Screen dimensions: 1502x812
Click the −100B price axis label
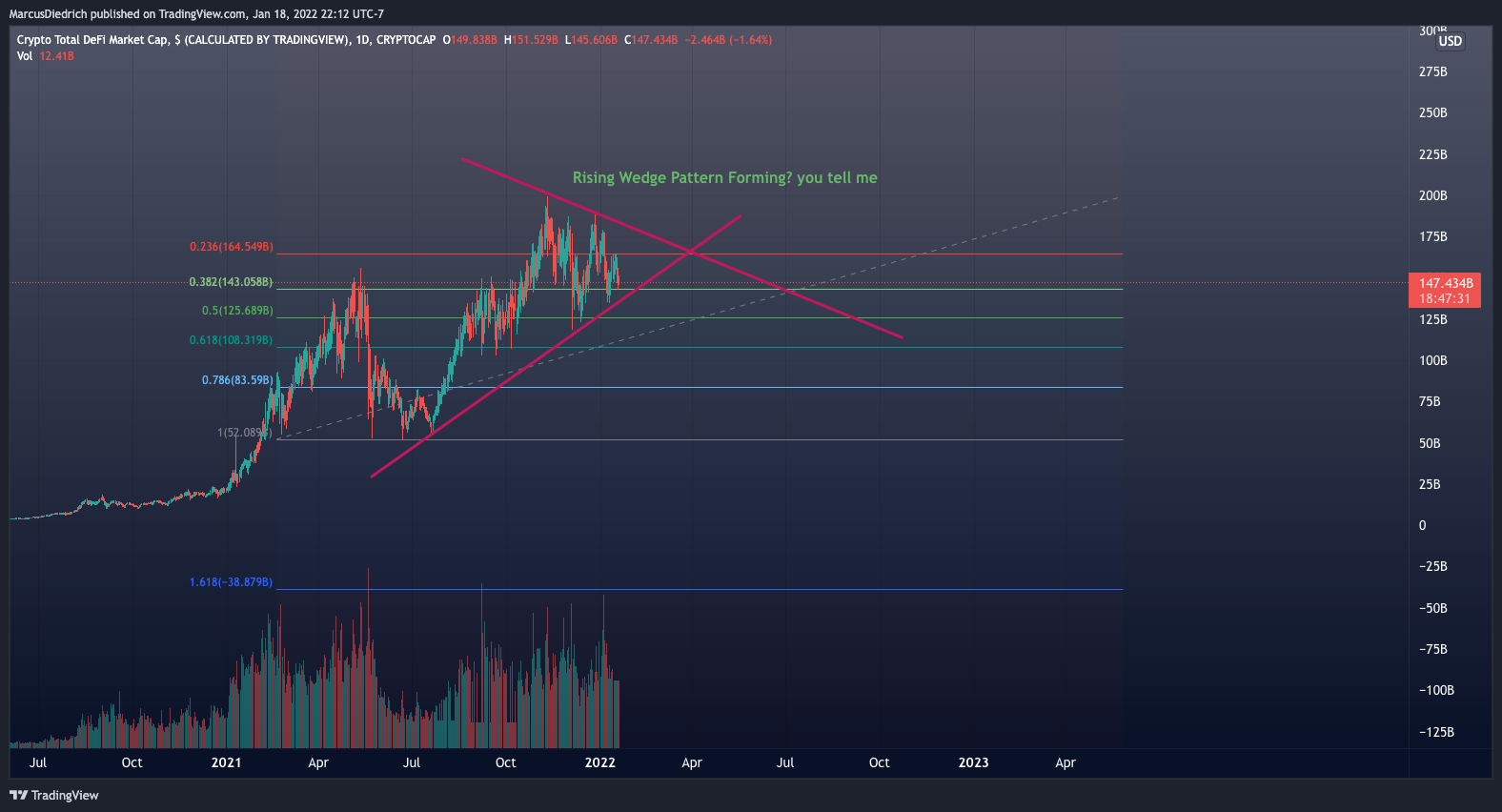[1436, 690]
